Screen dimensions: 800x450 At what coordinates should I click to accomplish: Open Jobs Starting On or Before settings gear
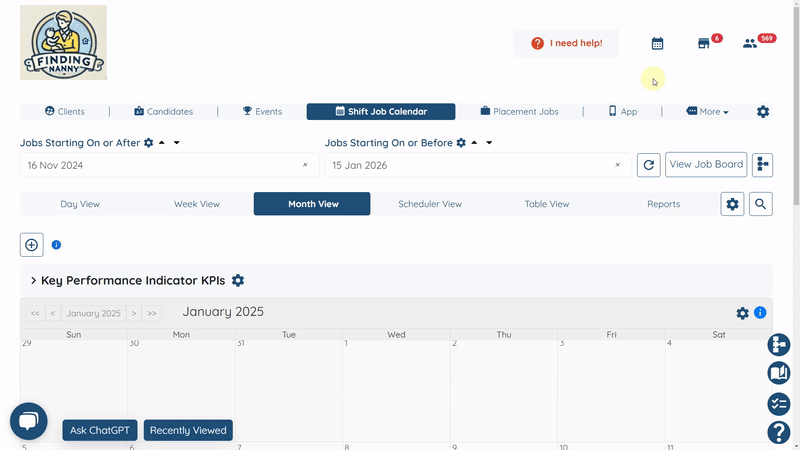(461, 143)
